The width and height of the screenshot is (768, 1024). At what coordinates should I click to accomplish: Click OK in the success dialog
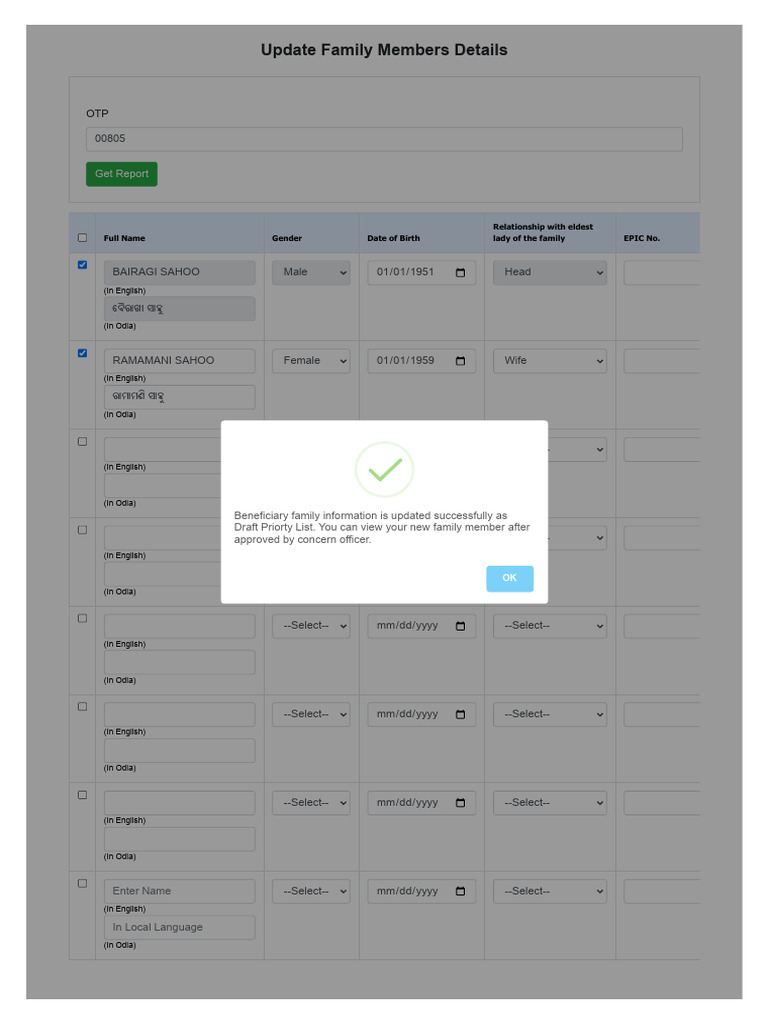click(509, 579)
